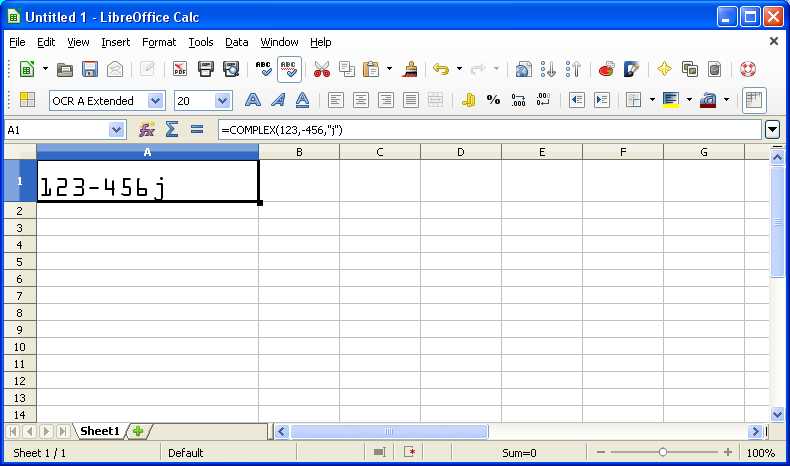Apply percent number format
The image size is (790, 466).
point(493,100)
